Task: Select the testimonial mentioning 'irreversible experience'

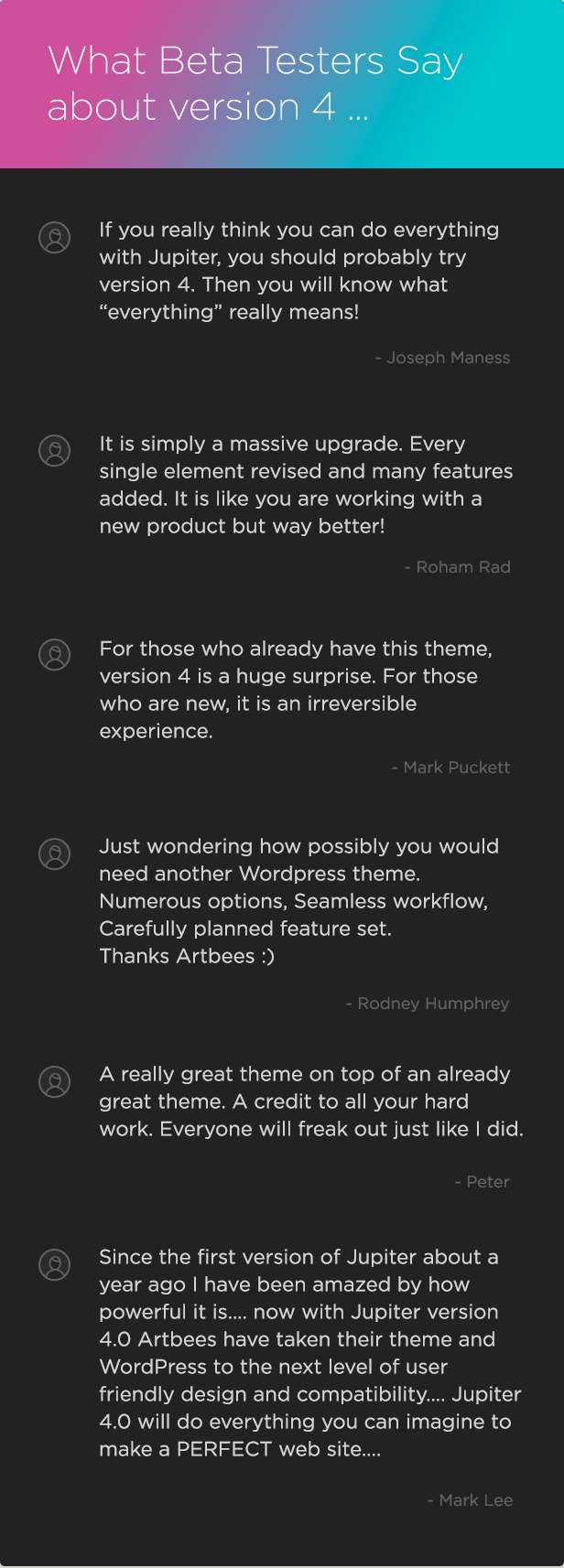Action: point(296,690)
